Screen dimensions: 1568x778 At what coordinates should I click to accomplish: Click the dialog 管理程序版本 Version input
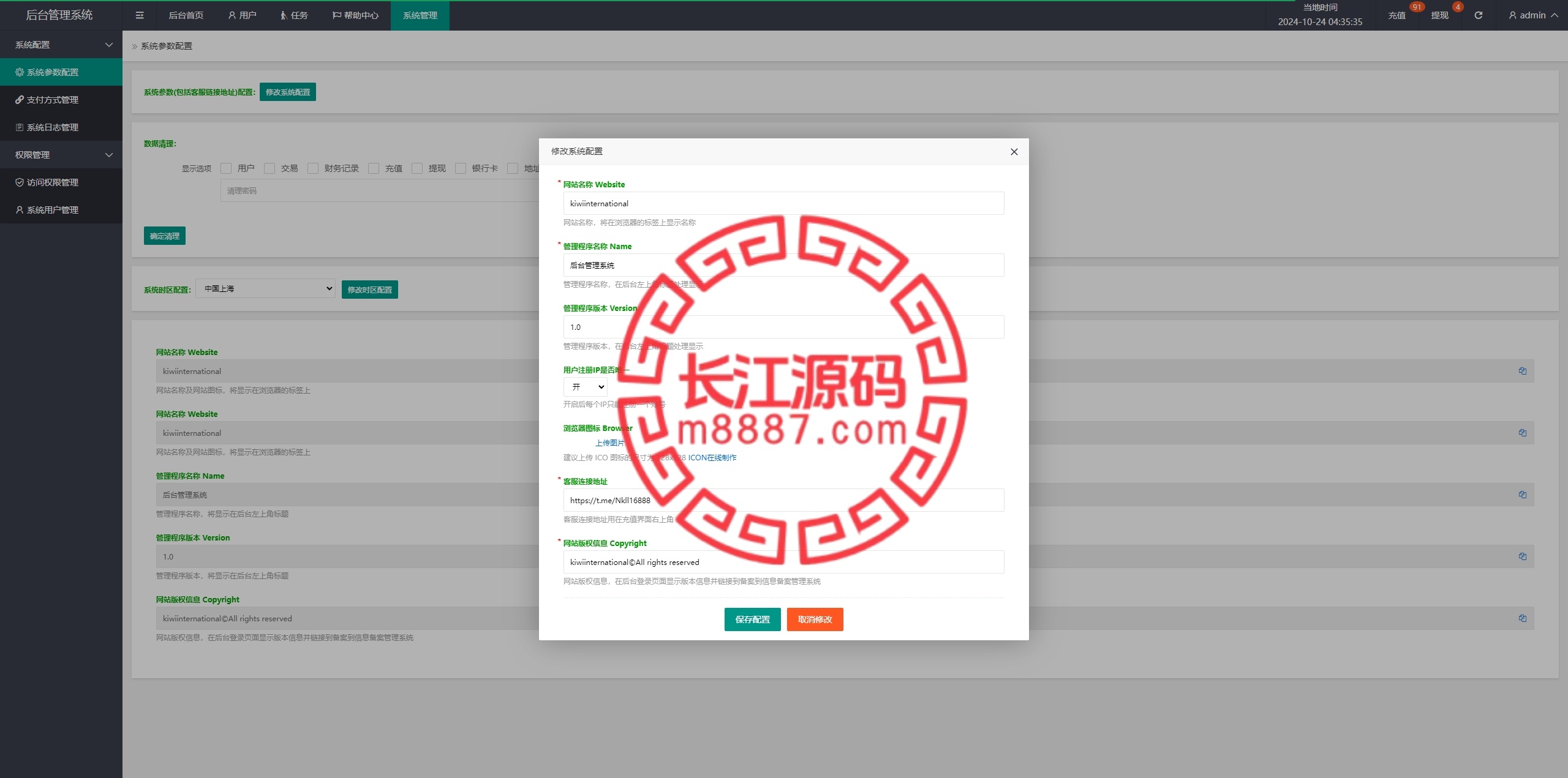point(784,327)
